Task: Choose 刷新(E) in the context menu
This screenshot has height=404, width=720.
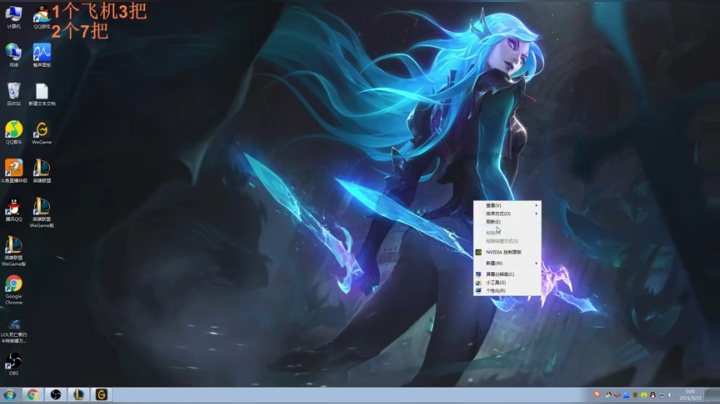Action: pyautogui.click(x=507, y=222)
